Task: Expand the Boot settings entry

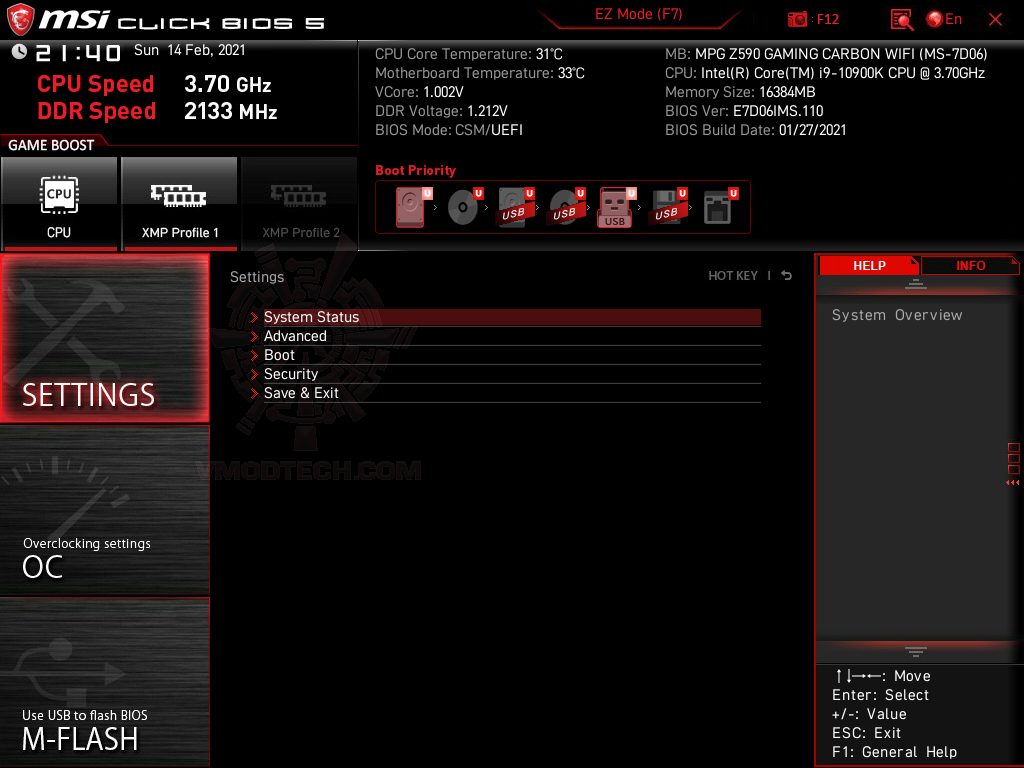Action: pos(279,355)
